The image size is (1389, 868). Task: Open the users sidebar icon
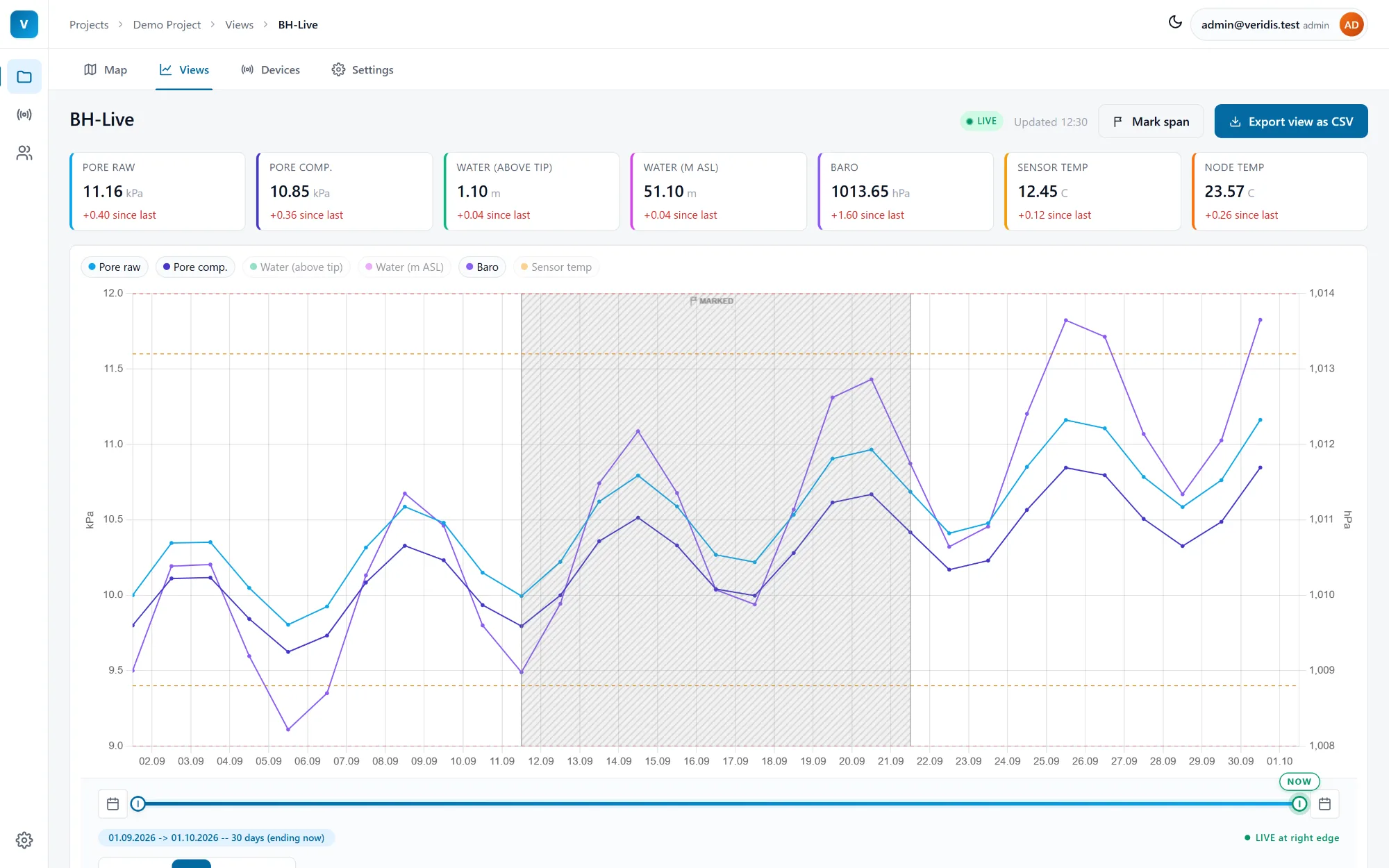[24, 153]
